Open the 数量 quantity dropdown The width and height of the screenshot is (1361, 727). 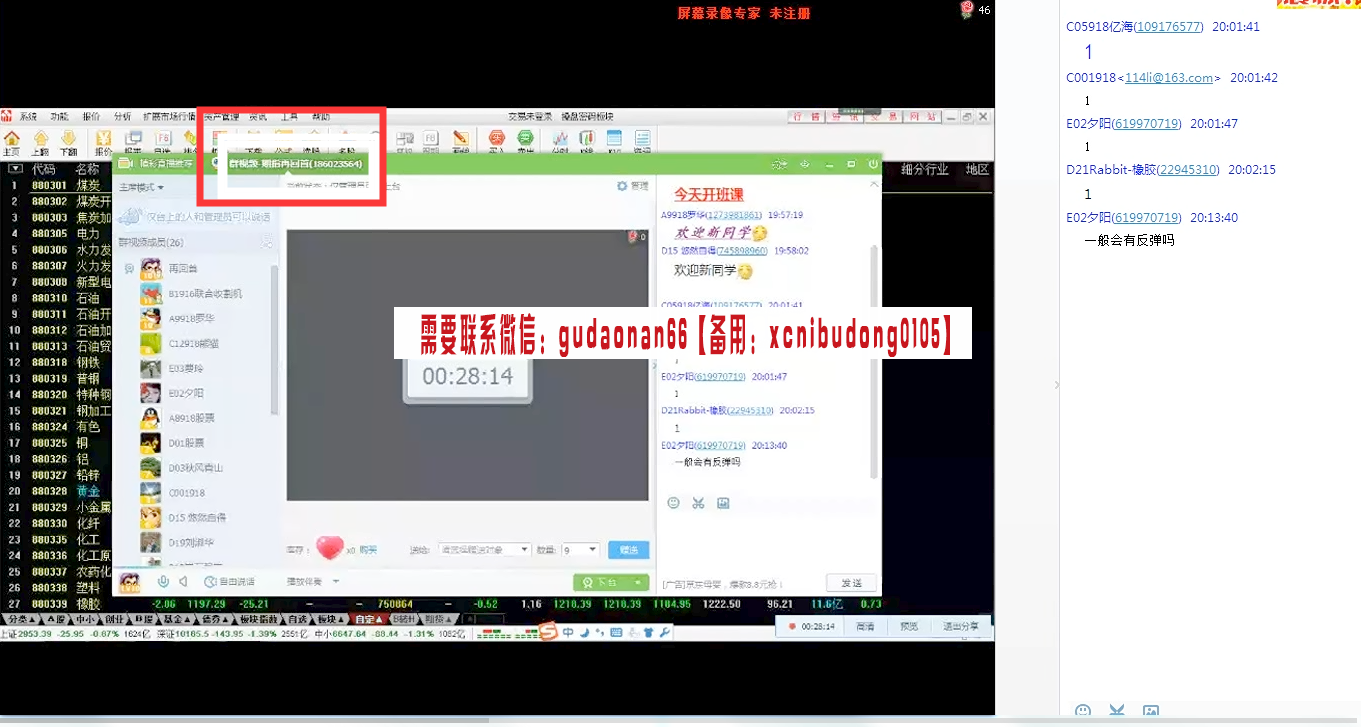click(x=580, y=550)
